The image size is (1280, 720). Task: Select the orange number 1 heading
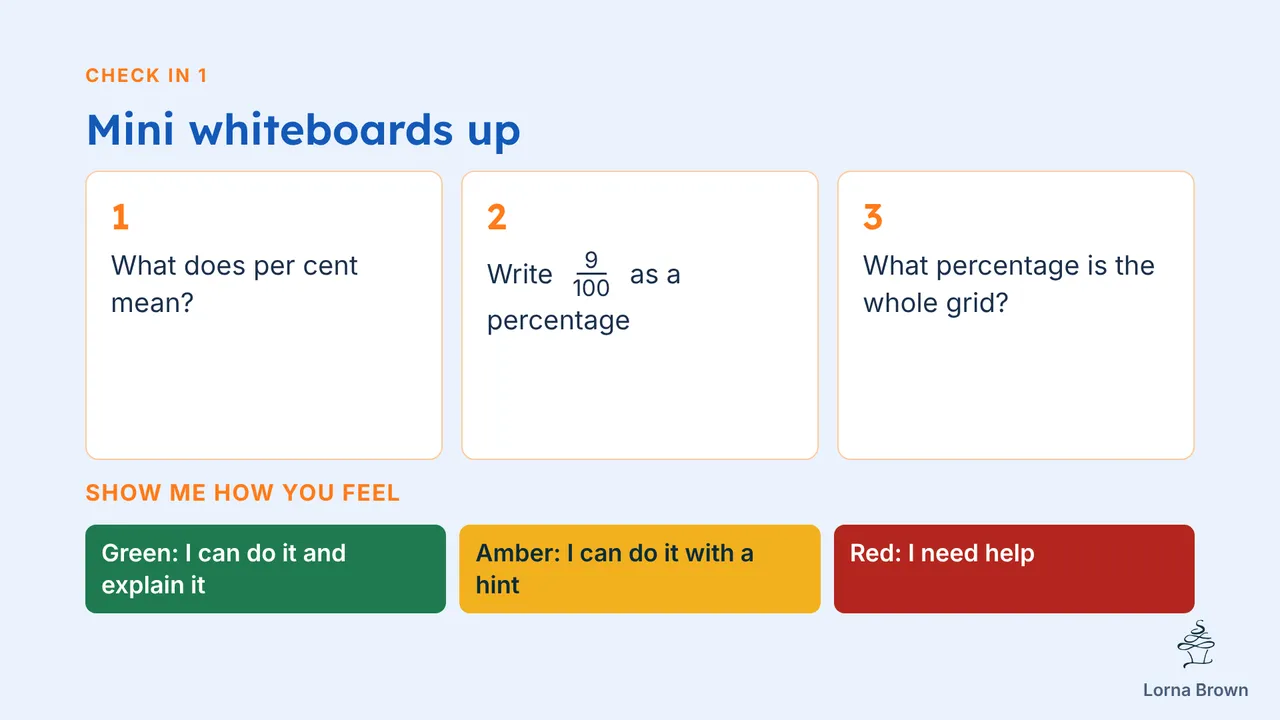click(120, 217)
